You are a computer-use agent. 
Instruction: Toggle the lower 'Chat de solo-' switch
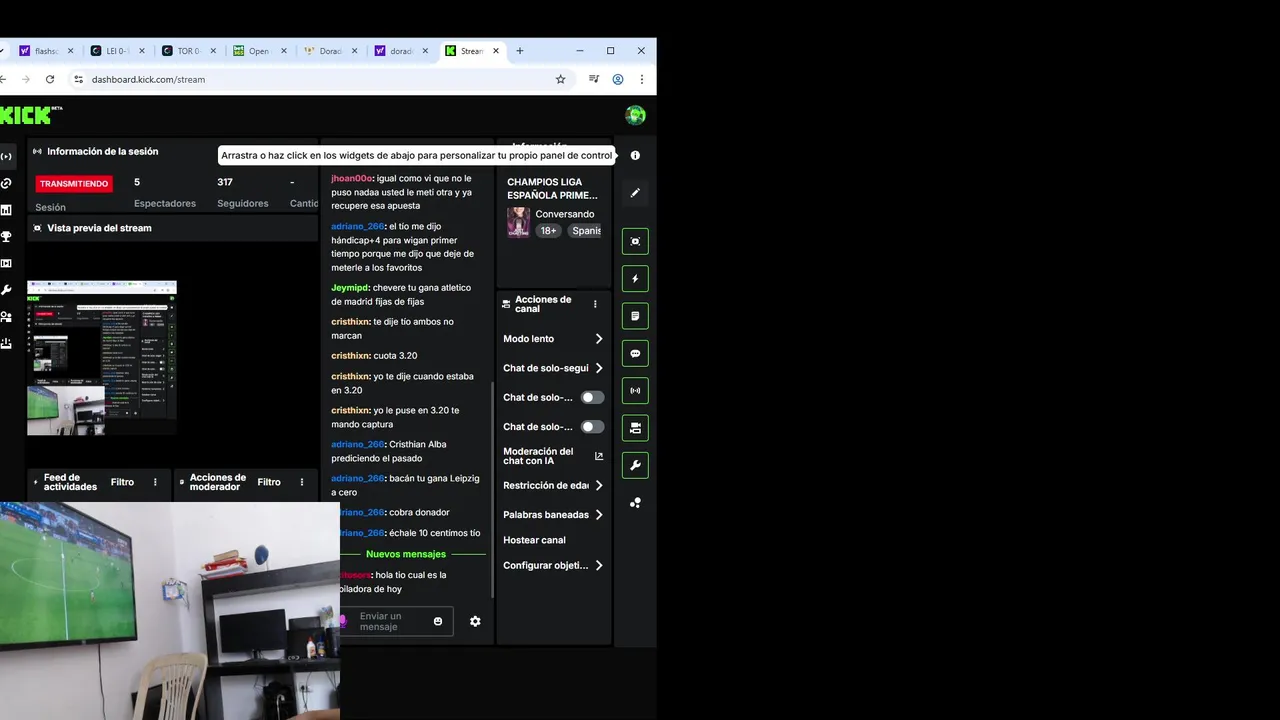593,427
